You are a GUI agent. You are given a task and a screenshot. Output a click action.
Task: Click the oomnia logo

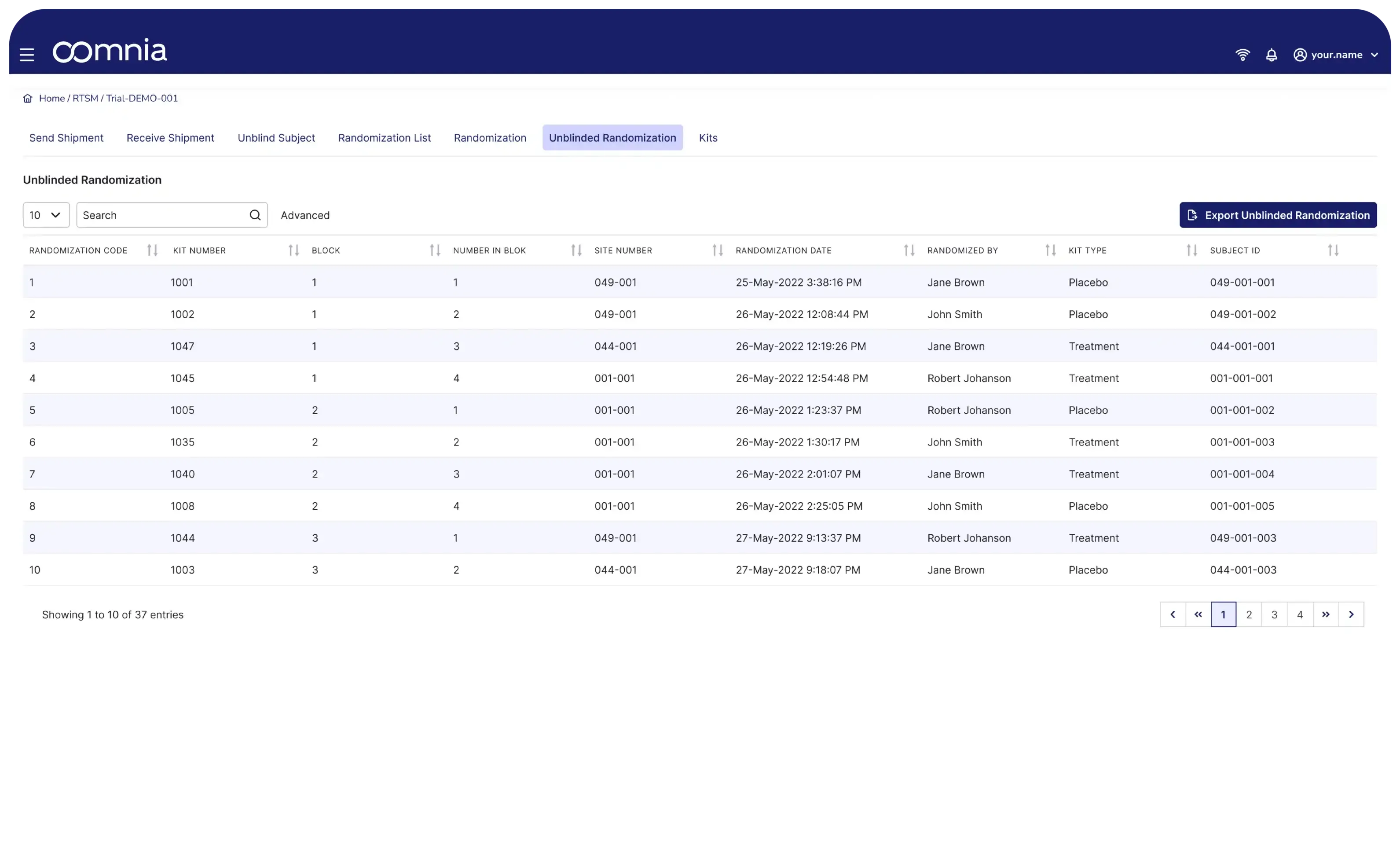tap(110, 51)
